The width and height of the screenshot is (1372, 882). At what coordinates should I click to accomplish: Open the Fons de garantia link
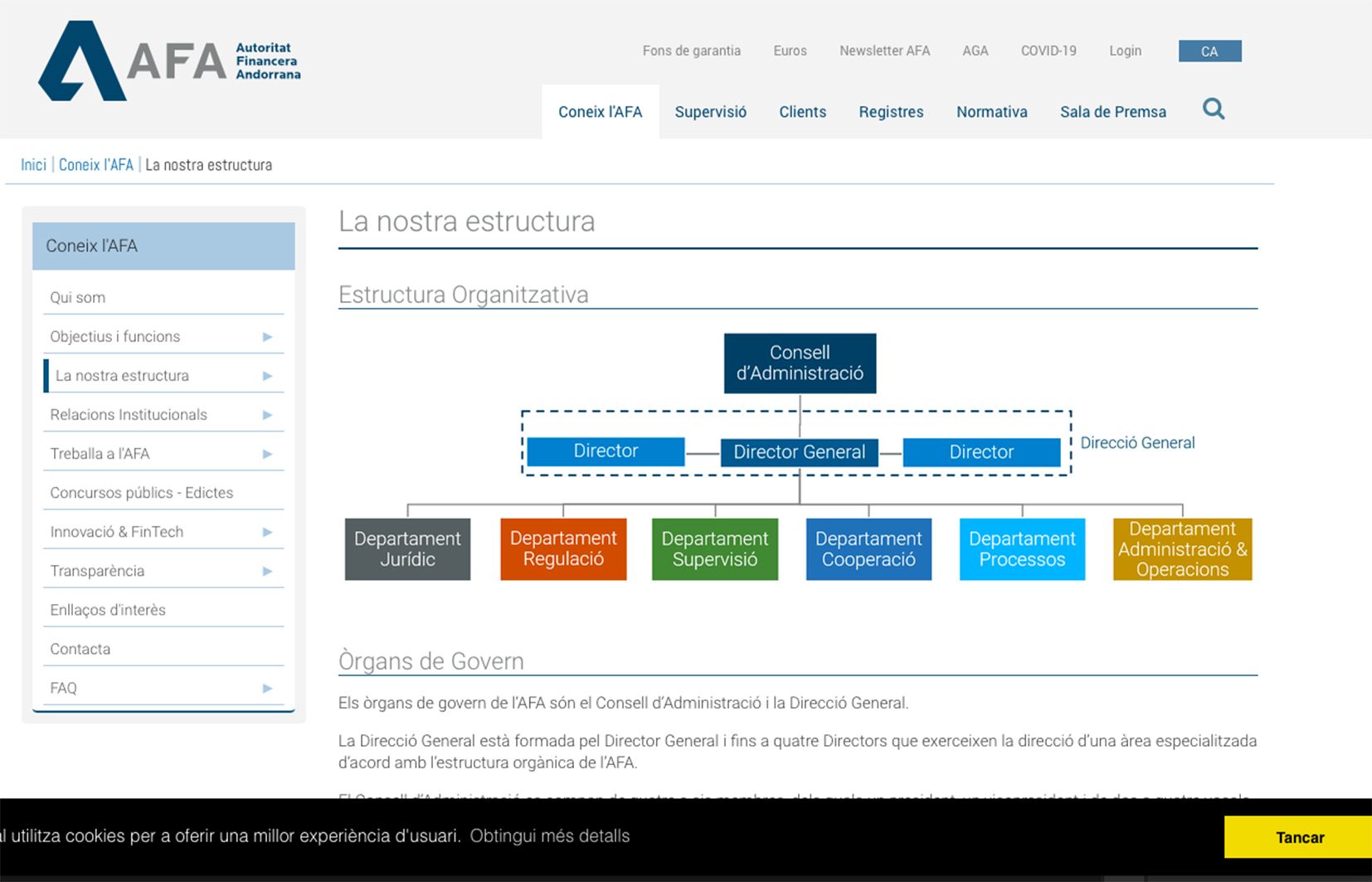pos(691,51)
